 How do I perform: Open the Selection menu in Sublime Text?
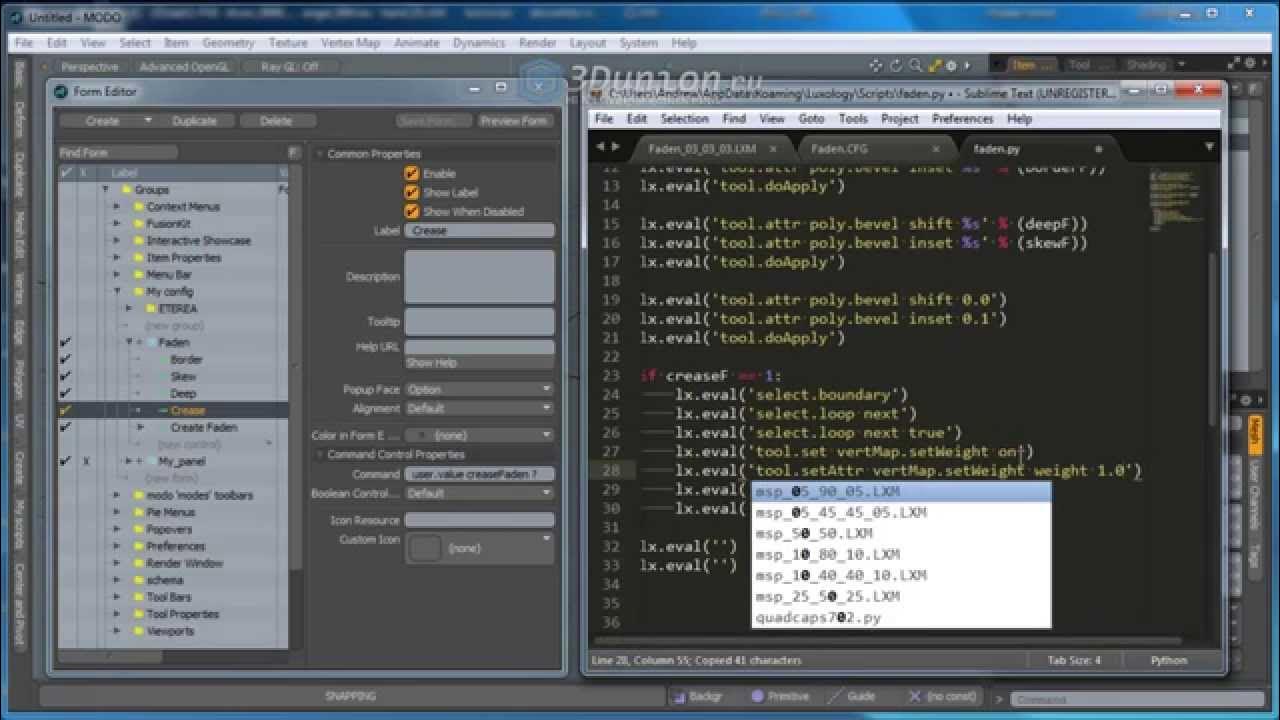tap(684, 118)
